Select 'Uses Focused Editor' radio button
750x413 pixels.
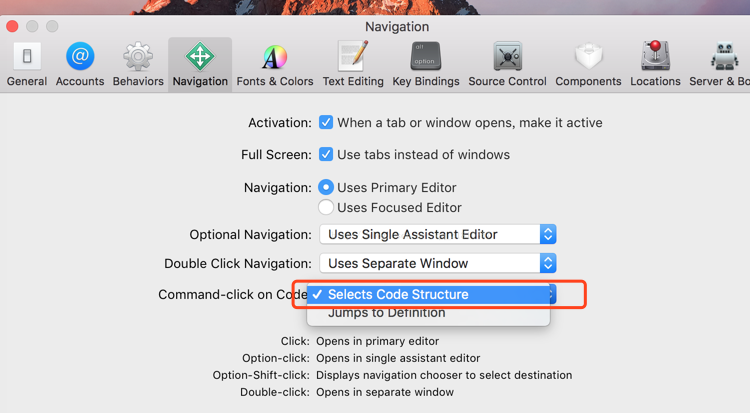[326, 207]
